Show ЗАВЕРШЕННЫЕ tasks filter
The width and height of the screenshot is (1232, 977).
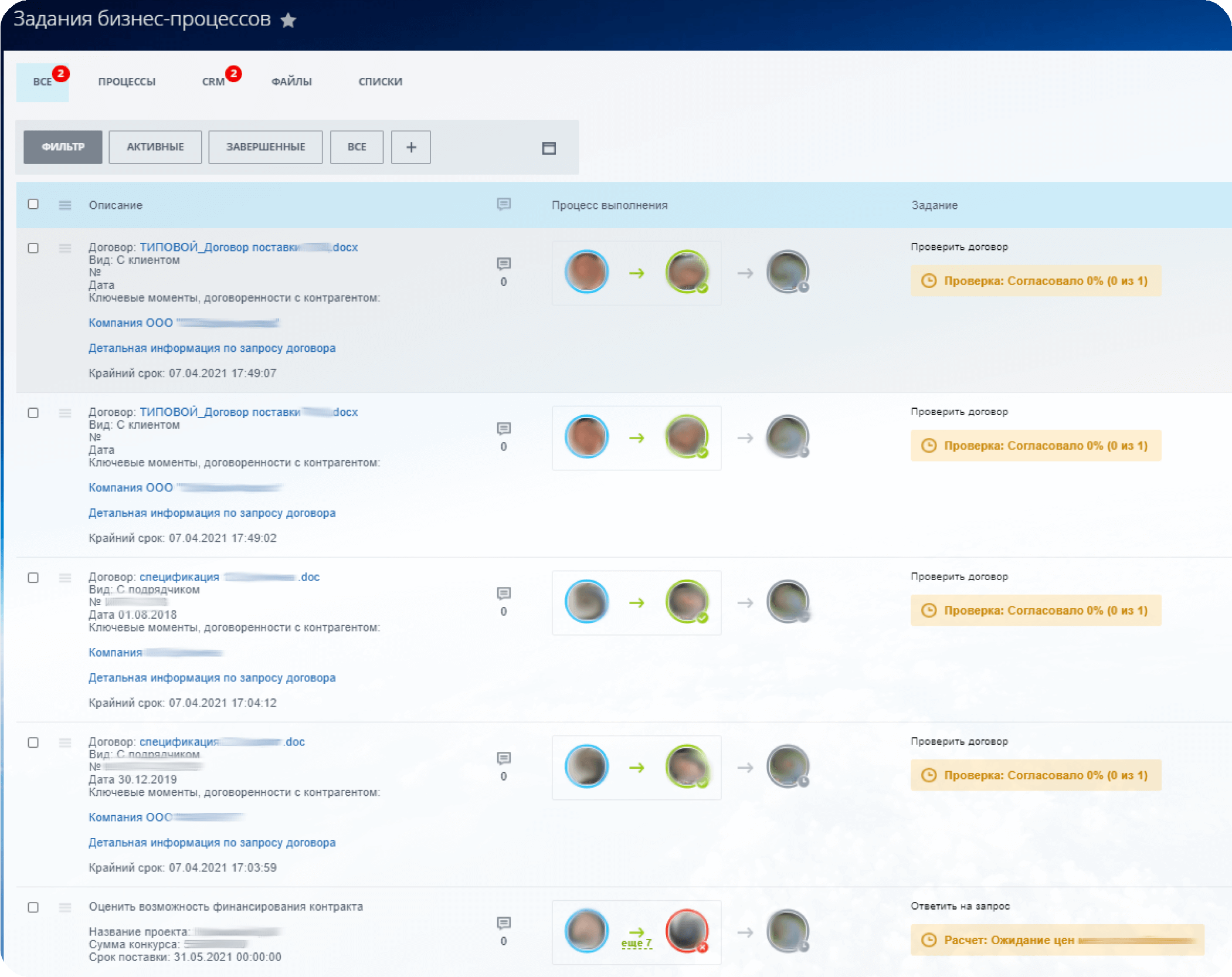coord(265,147)
